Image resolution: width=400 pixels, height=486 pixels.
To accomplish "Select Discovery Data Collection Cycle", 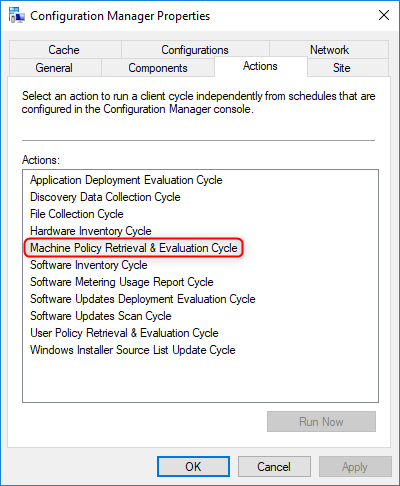I will (x=105, y=197).
